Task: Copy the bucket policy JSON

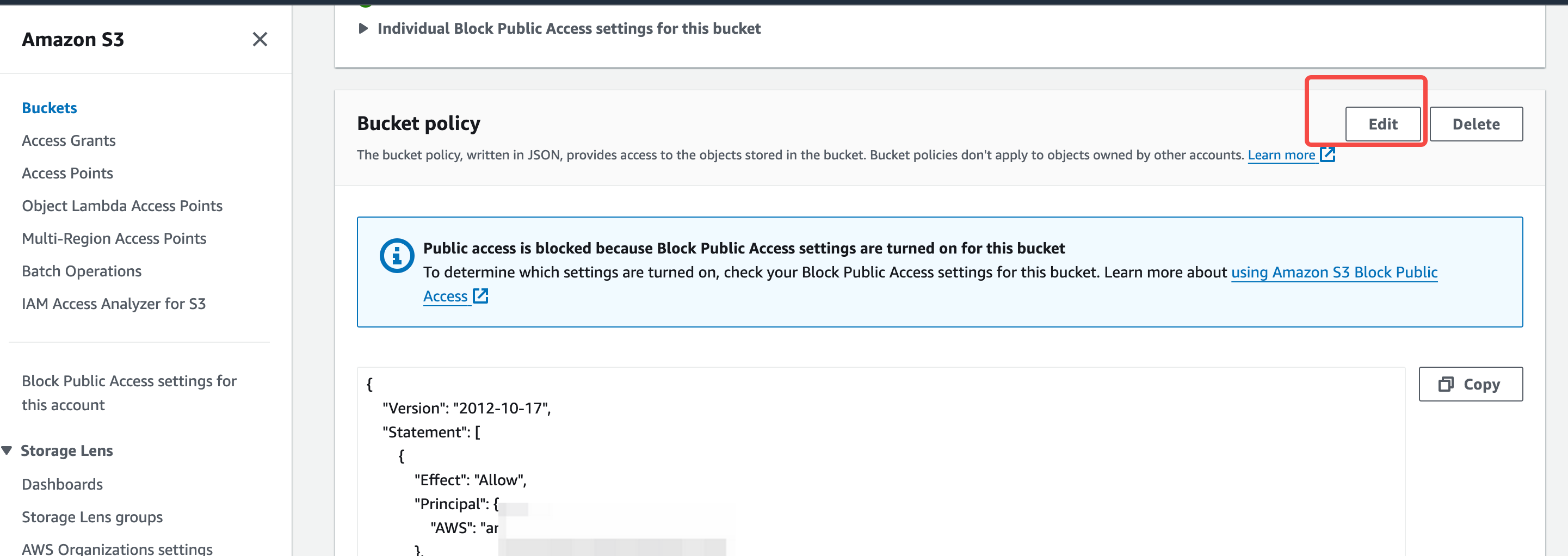Action: coord(1471,384)
